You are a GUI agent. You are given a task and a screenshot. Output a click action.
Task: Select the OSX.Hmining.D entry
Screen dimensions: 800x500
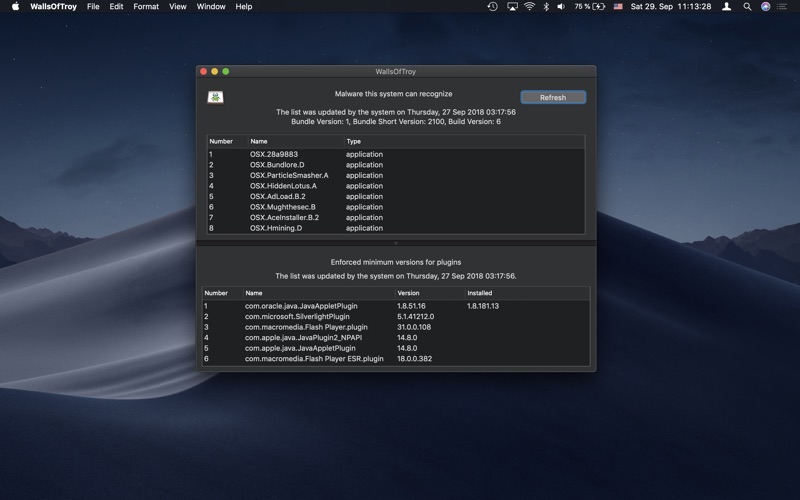396,228
